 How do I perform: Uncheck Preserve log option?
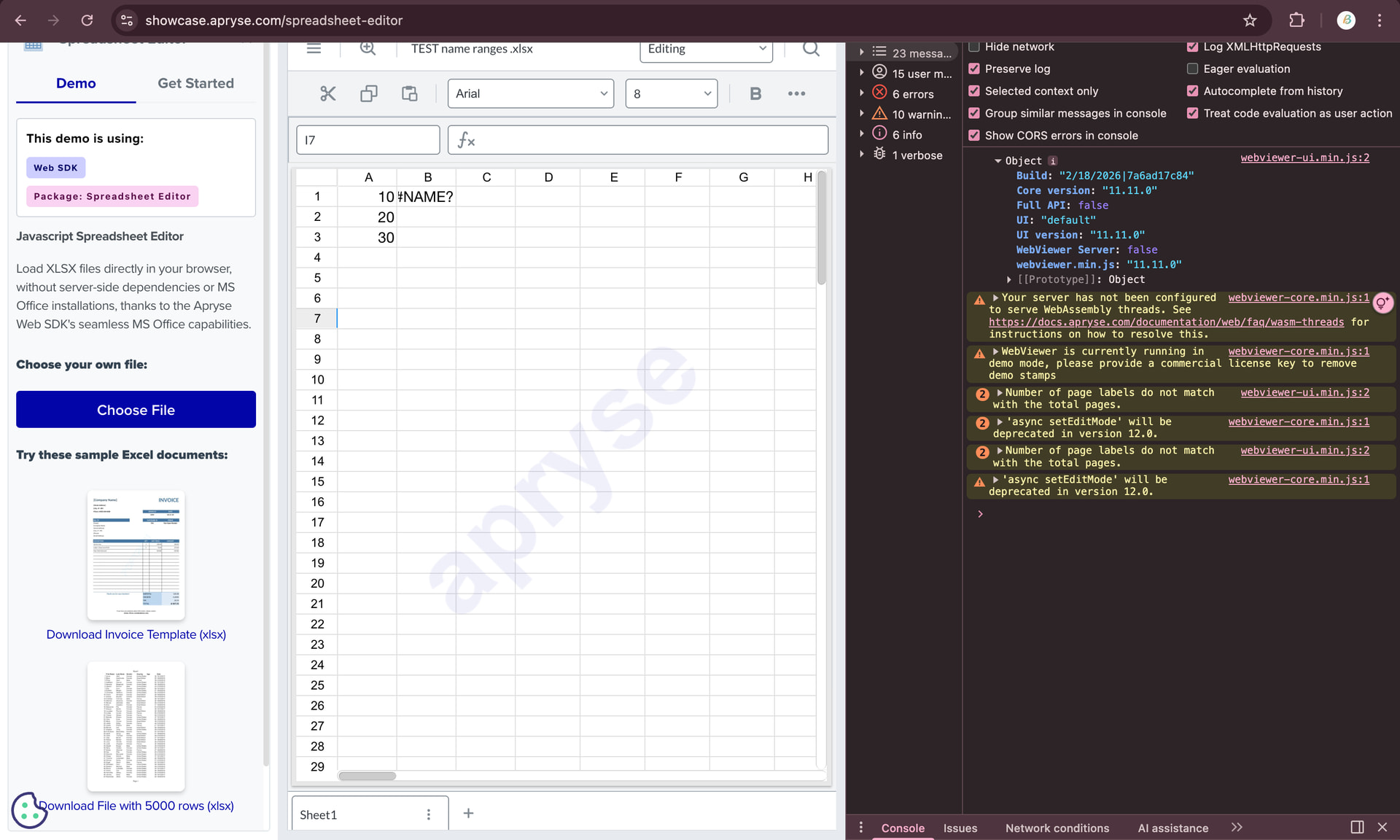974,69
